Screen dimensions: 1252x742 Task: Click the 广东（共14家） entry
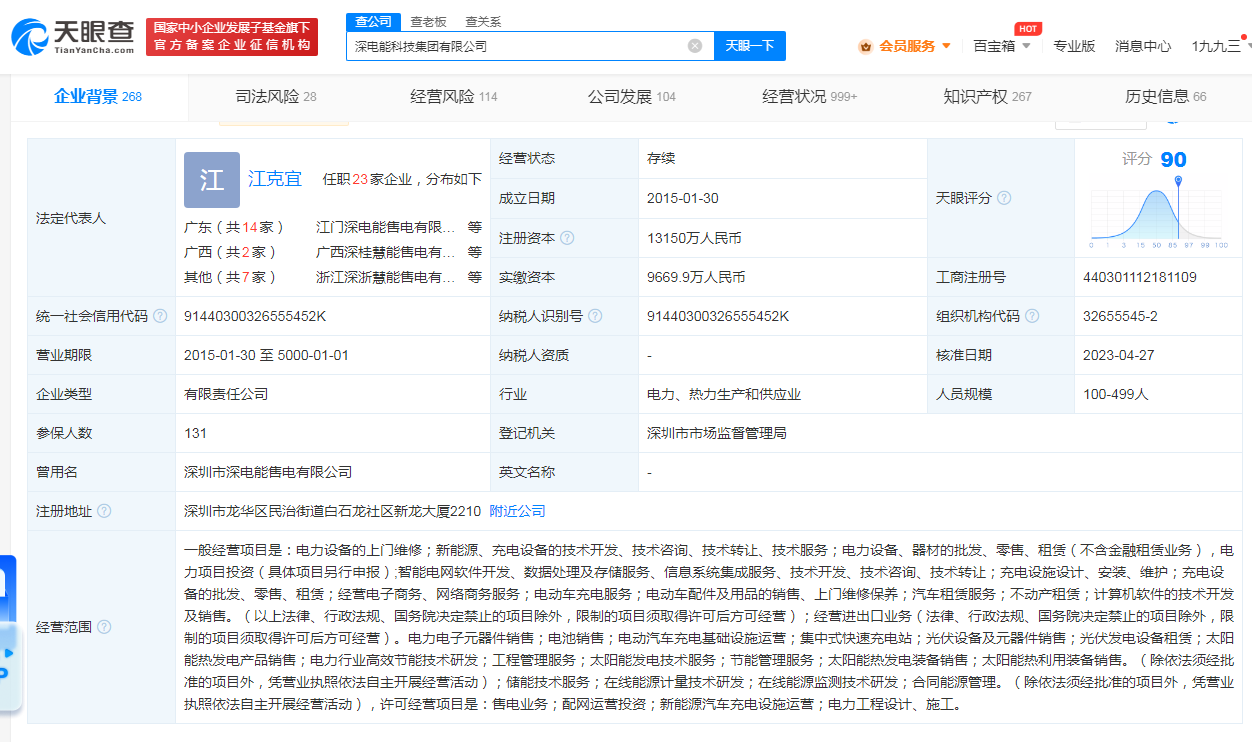coord(235,227)
